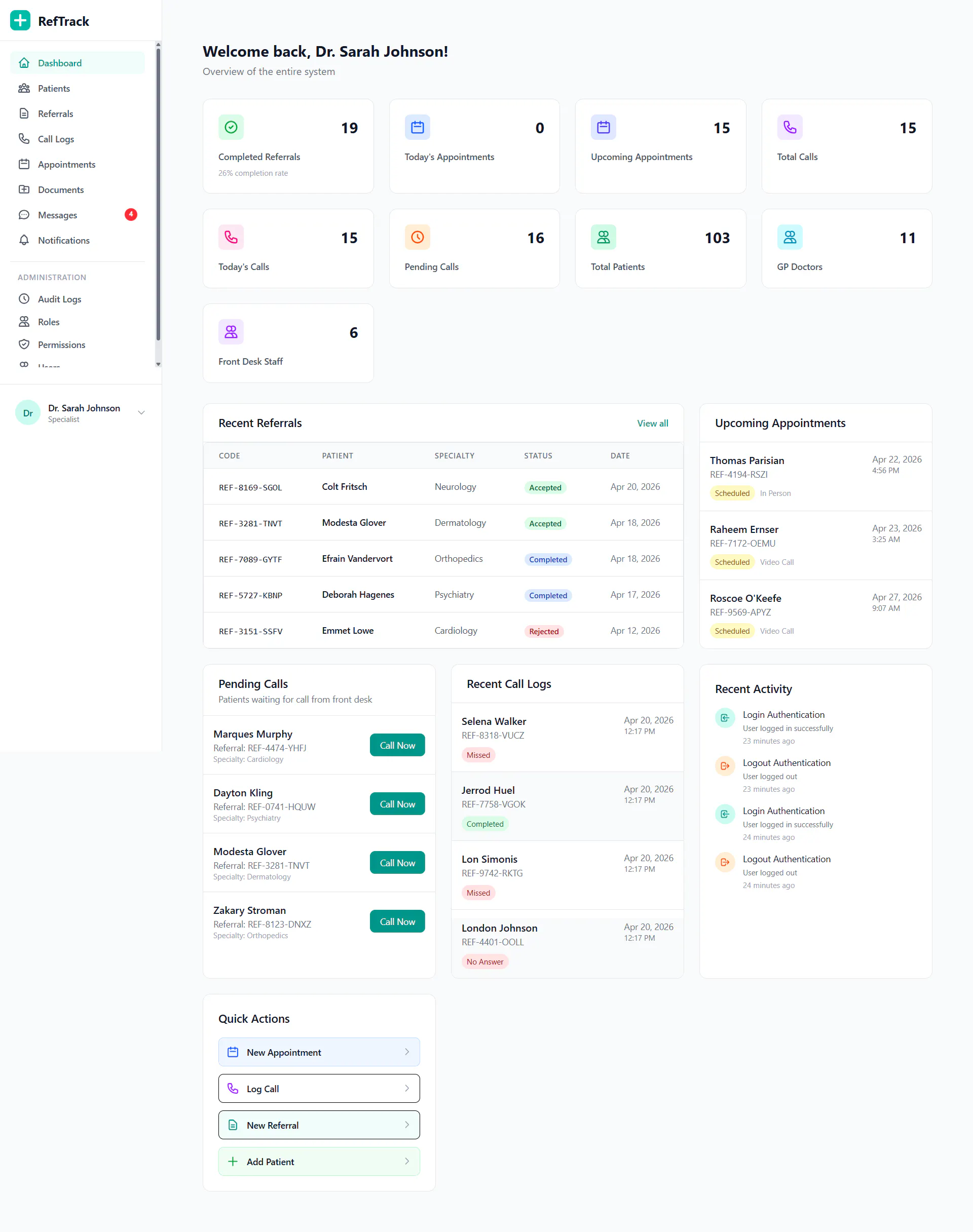Screen dimensions: 973x1232
Task: Click the RefTrack plus logo icon
Action: (x=20, y=21)
